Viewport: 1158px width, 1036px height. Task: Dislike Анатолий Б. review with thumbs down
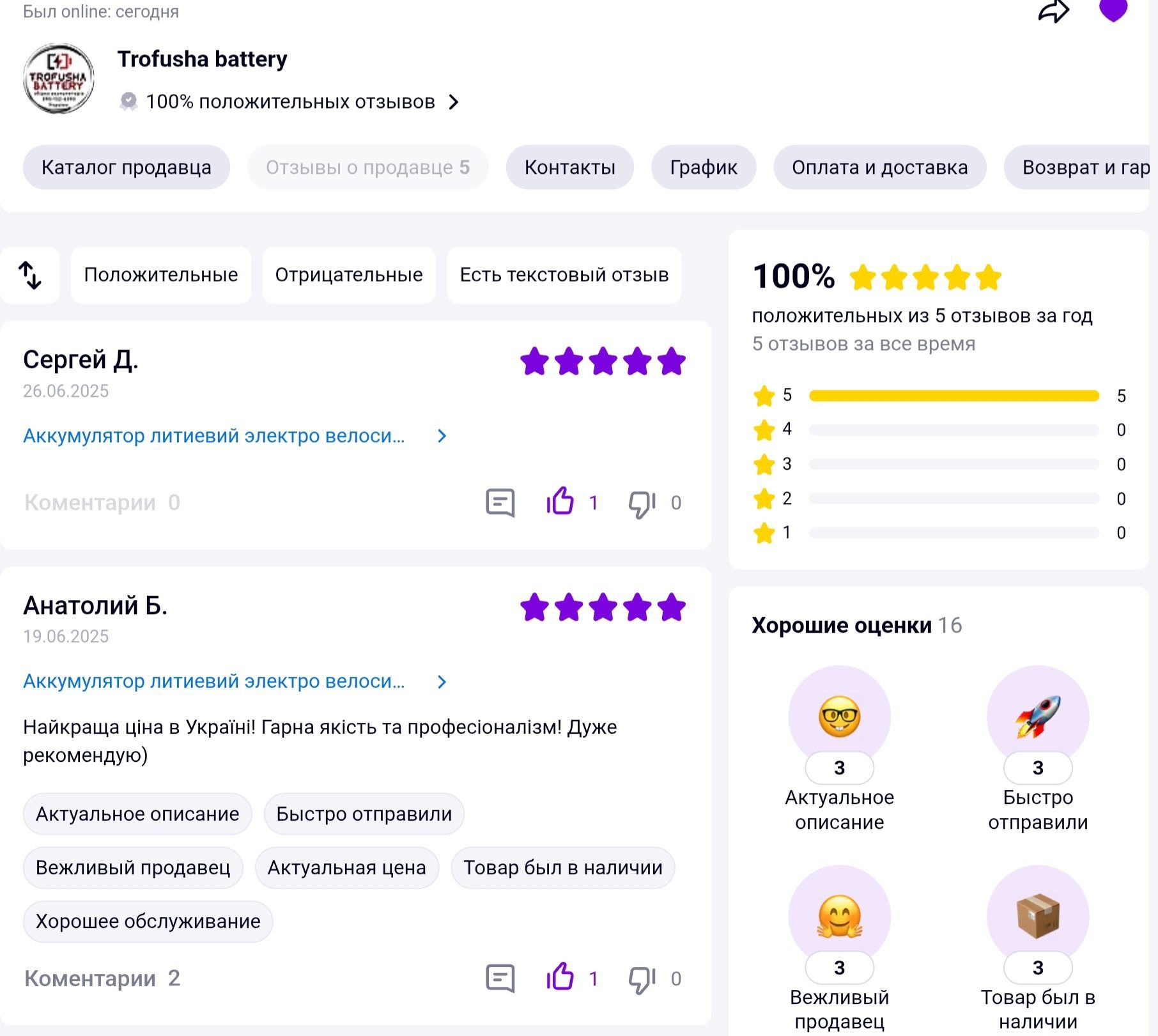[x=642, y=979]
